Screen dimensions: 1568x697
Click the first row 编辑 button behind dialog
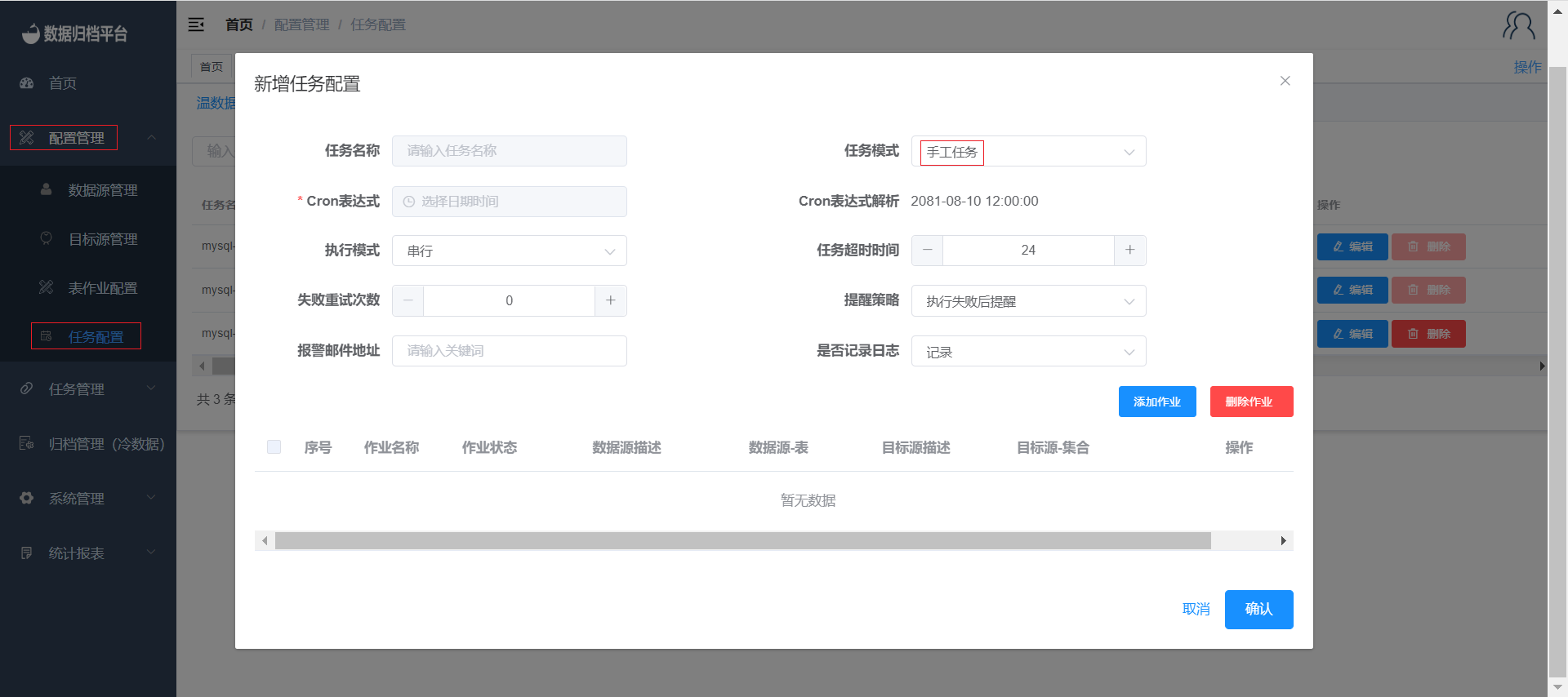(x=1352, y=246)
